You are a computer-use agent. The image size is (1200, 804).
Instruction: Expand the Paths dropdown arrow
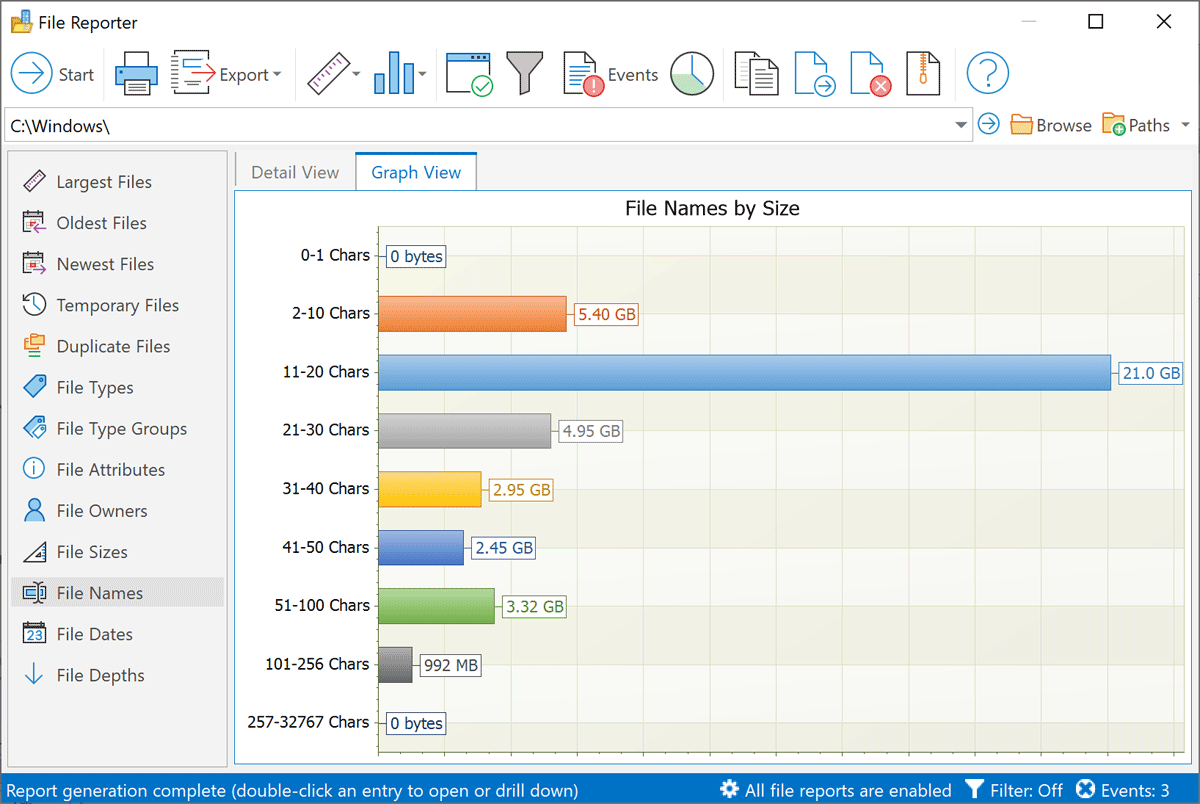pyautogui.click(x=1186, y=124)
